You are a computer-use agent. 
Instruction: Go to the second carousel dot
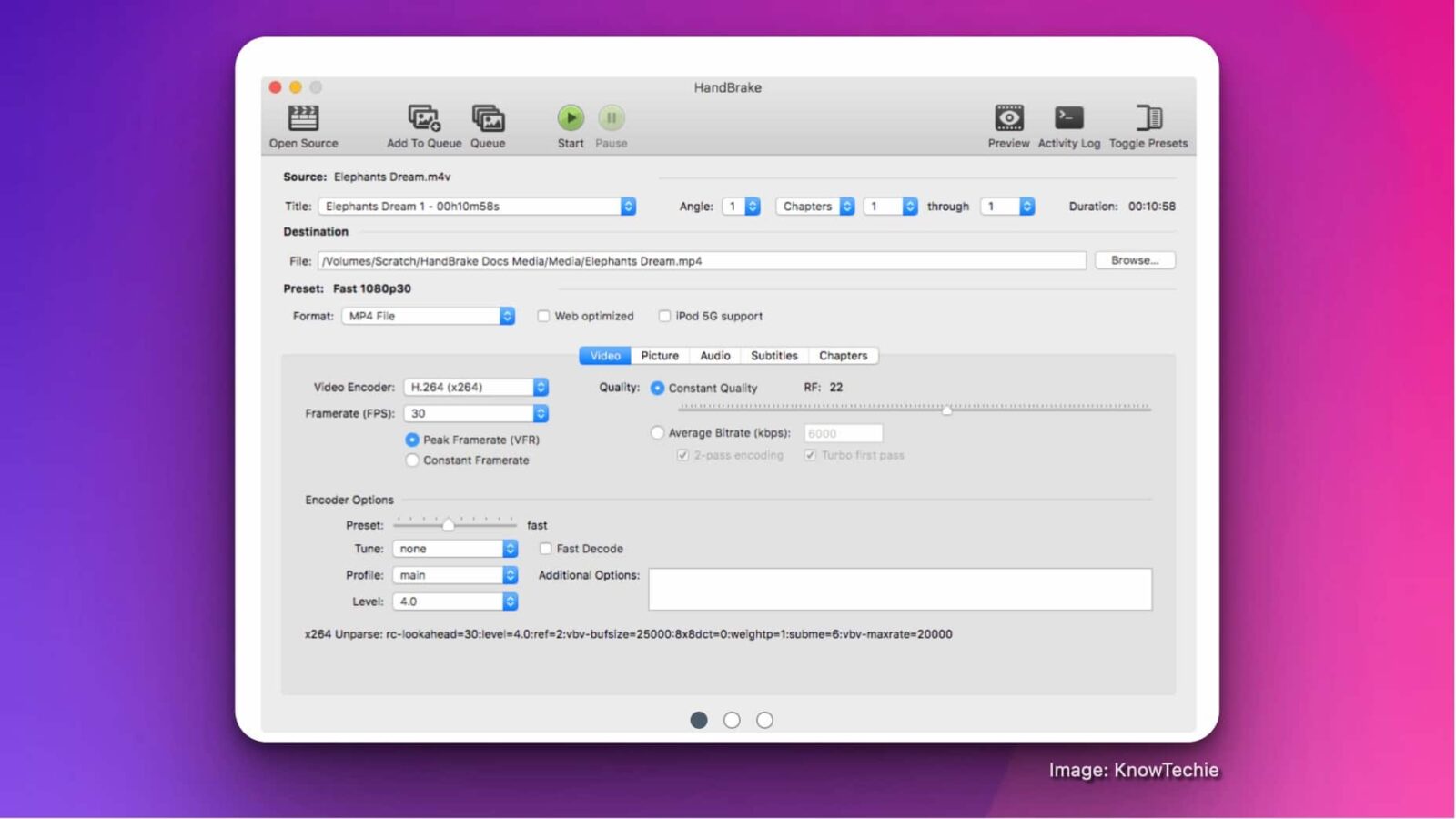(x=732, y=720)
